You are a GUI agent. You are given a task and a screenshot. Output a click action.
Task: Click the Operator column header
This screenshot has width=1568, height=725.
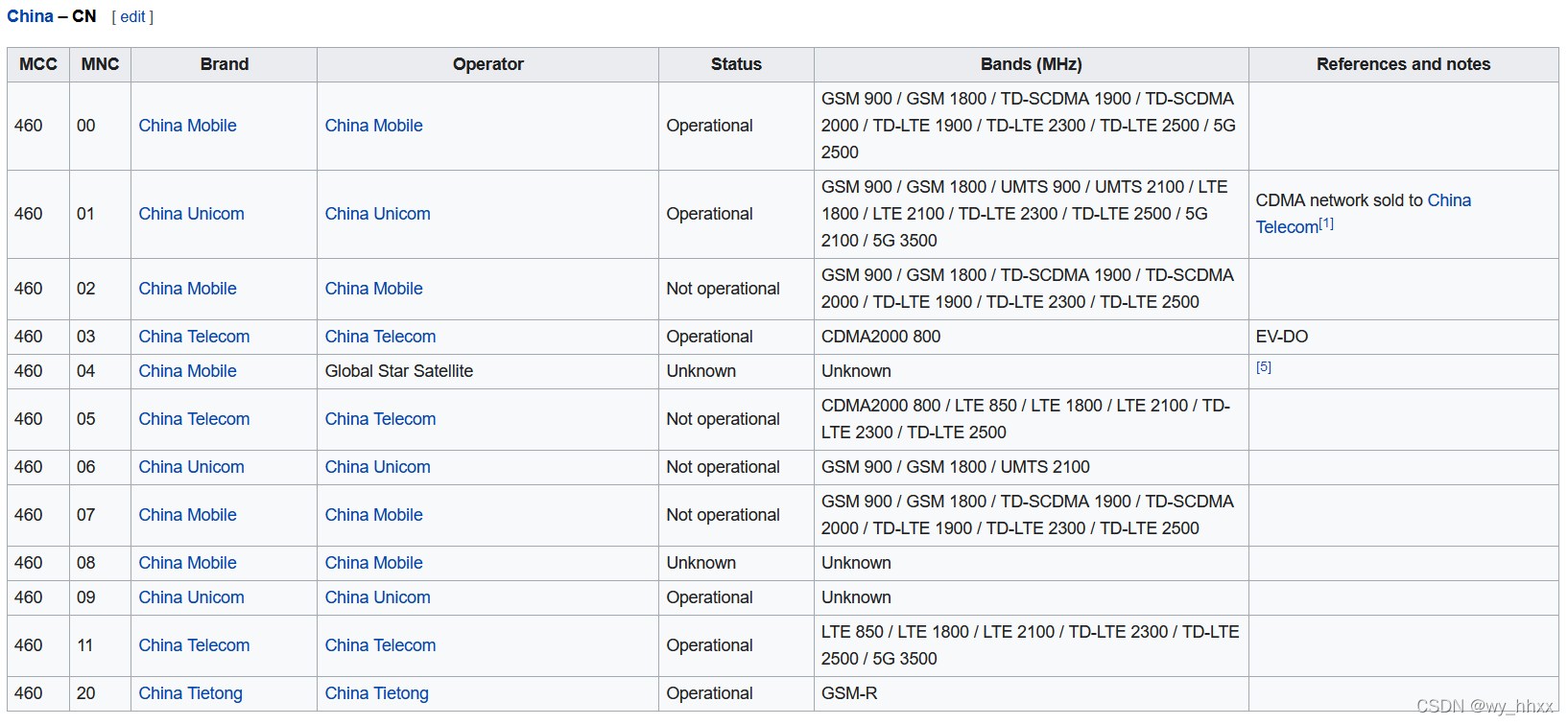[487, 64]
